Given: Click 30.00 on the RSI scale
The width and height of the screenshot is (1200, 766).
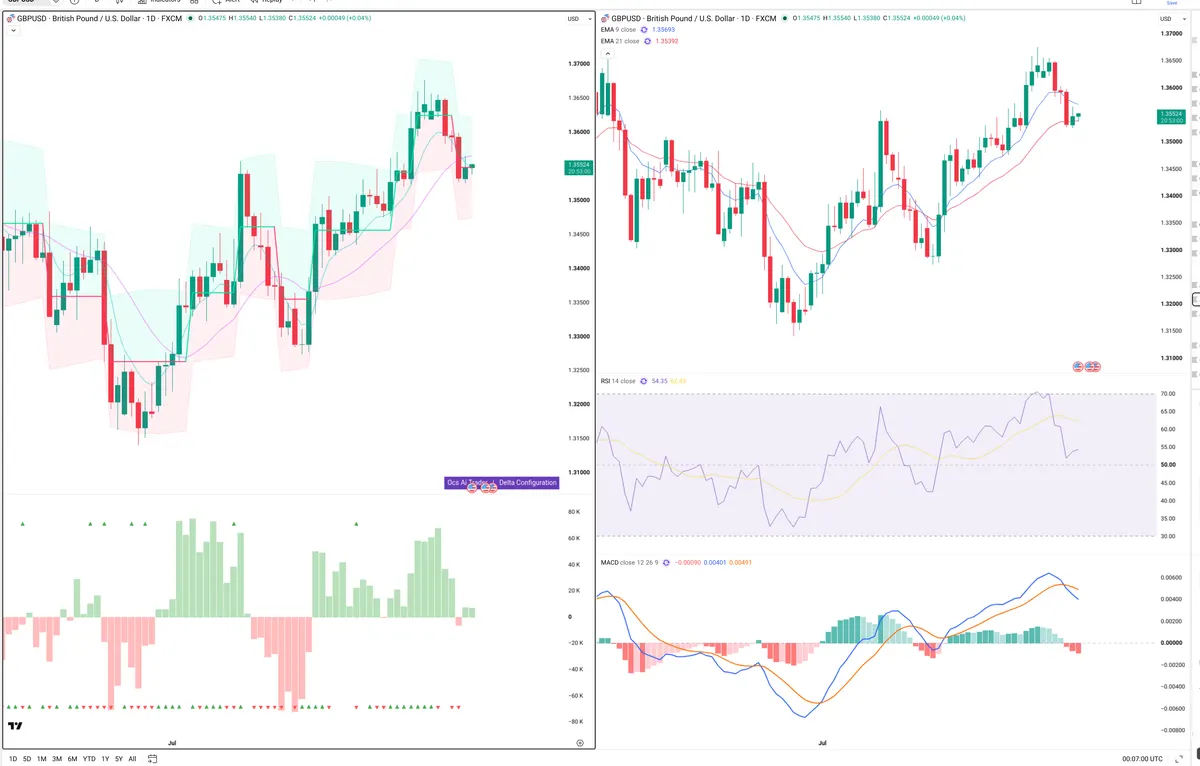Looking at the screenshot, I should (x=1169, y=536).
